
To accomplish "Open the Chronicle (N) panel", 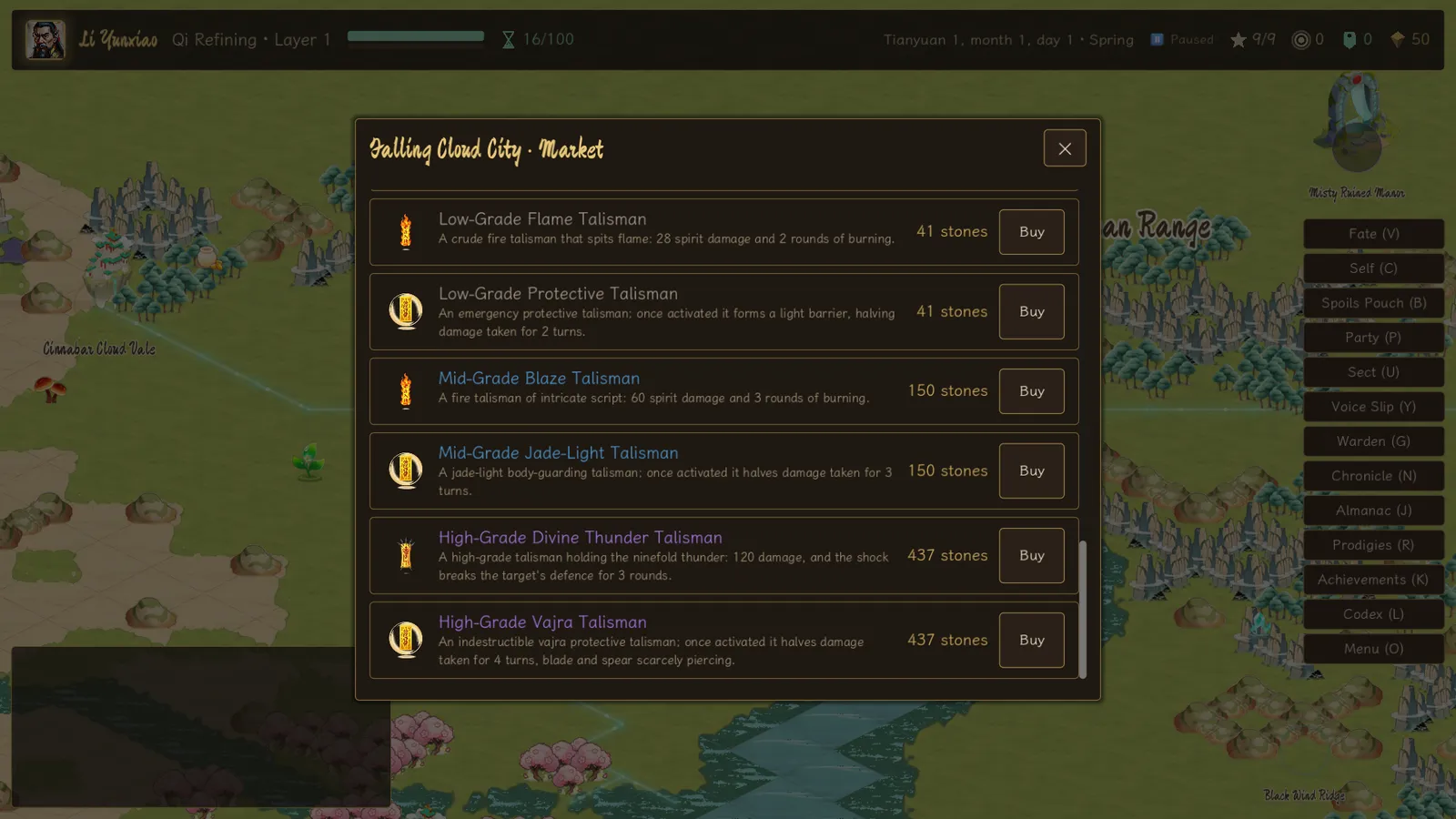I will [1374, 476].
